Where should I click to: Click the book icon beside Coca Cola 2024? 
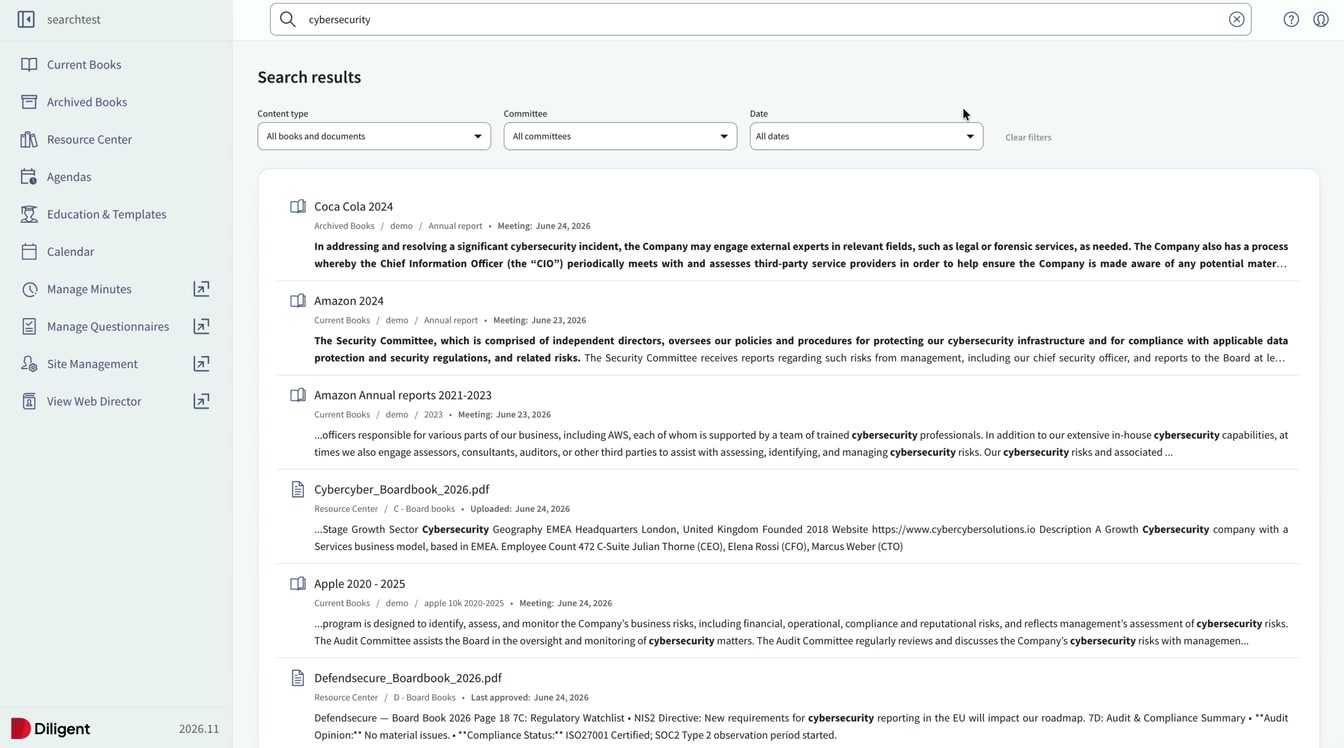pos(298,206)
